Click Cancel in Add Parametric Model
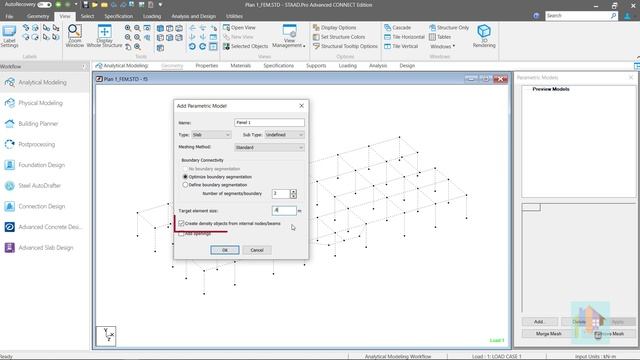The height and width of the screenshot is (360, 640). (257, 250)
